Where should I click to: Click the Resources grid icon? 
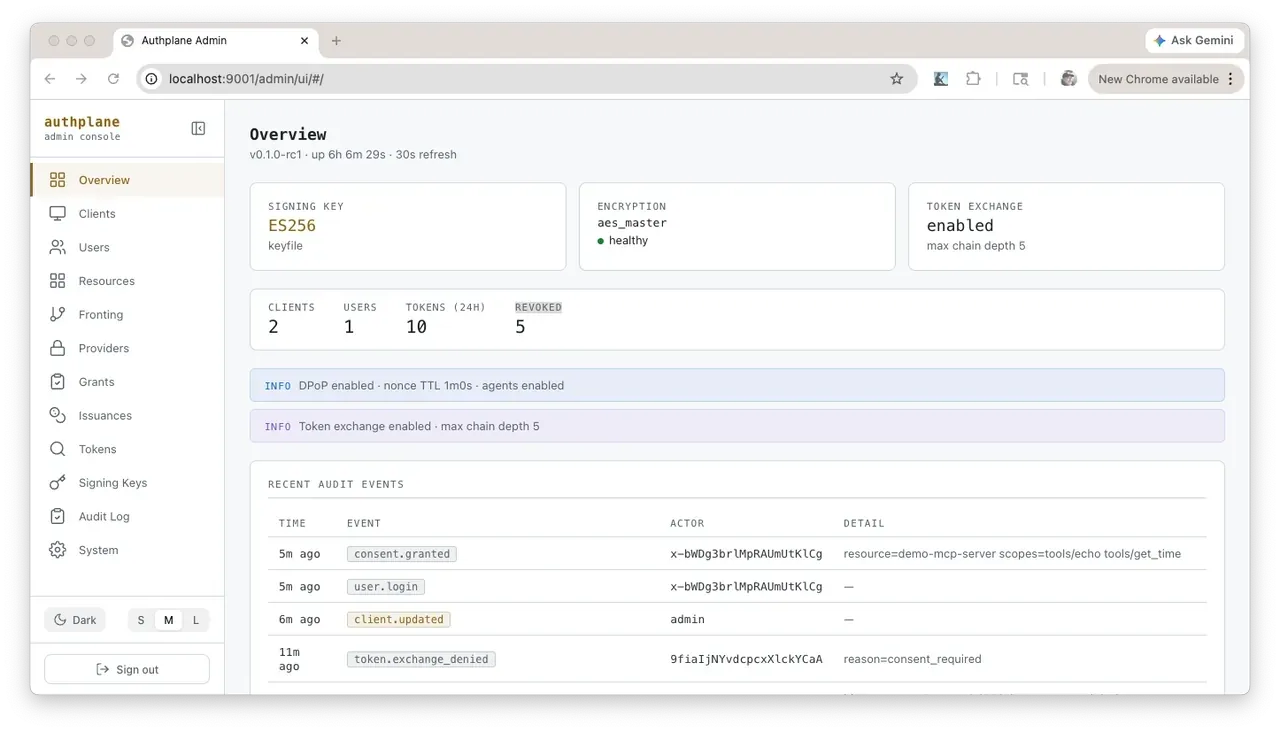pyautogui.click(x=58, y=281)
